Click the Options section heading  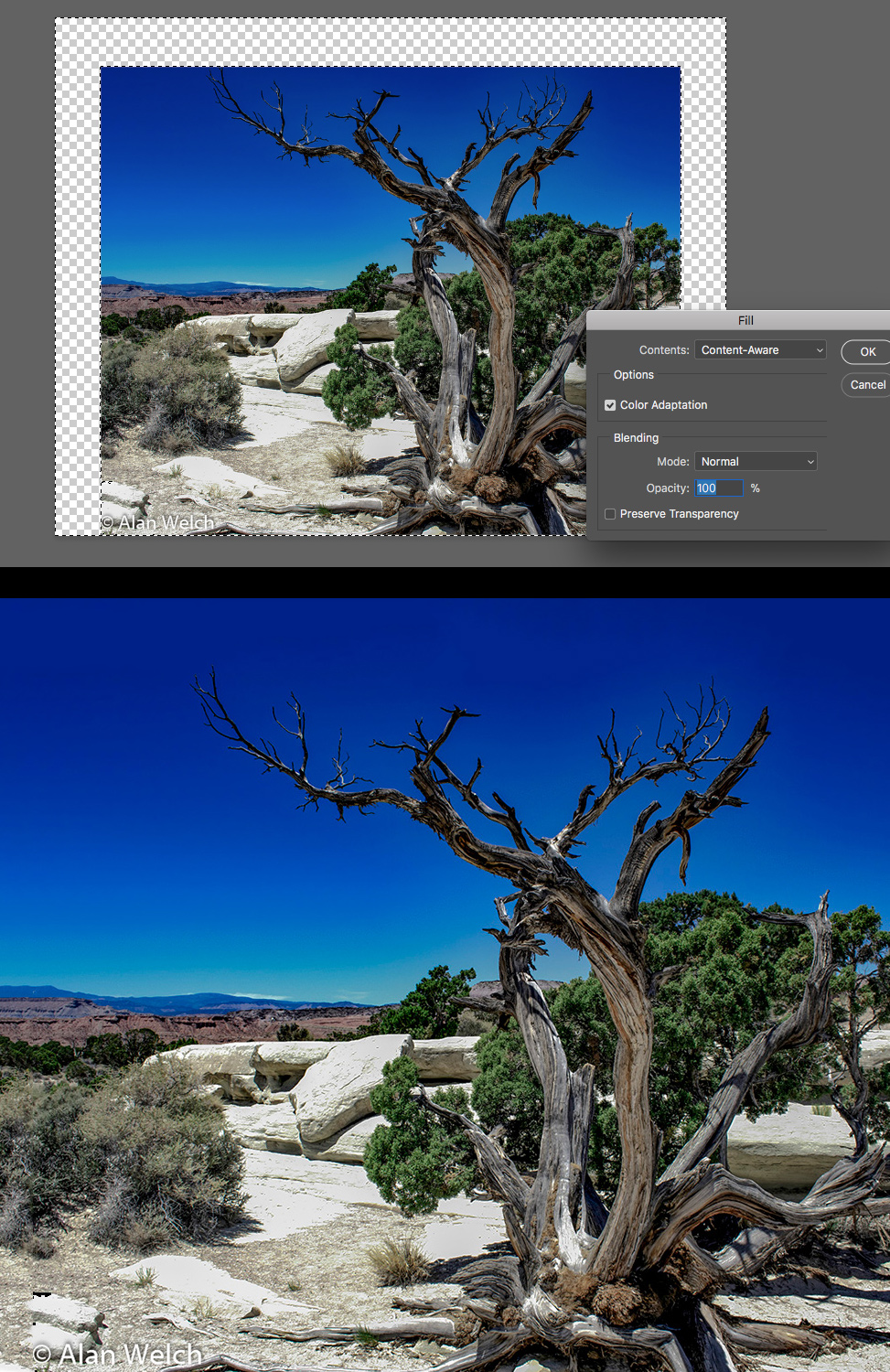point(633,375)
